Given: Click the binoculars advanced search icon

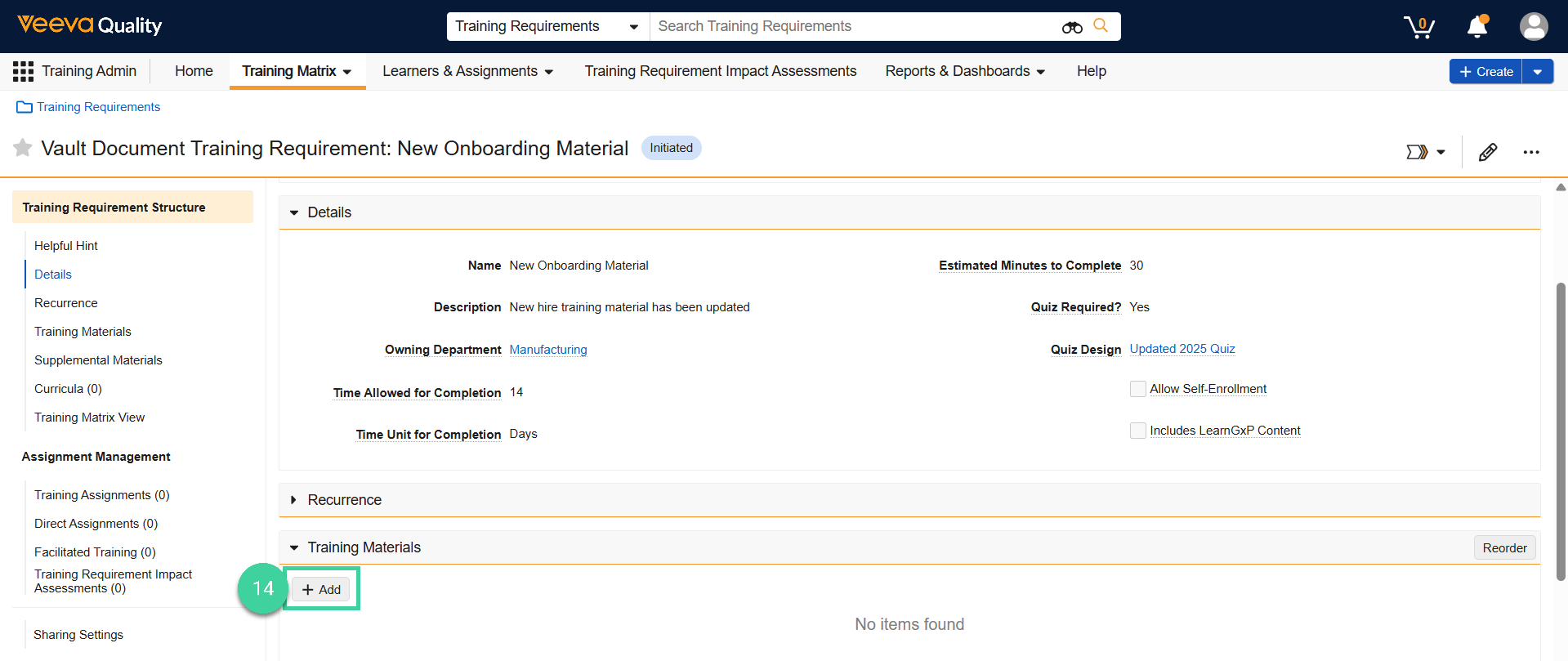Looking at the screenshot, I should (1072, 27).
